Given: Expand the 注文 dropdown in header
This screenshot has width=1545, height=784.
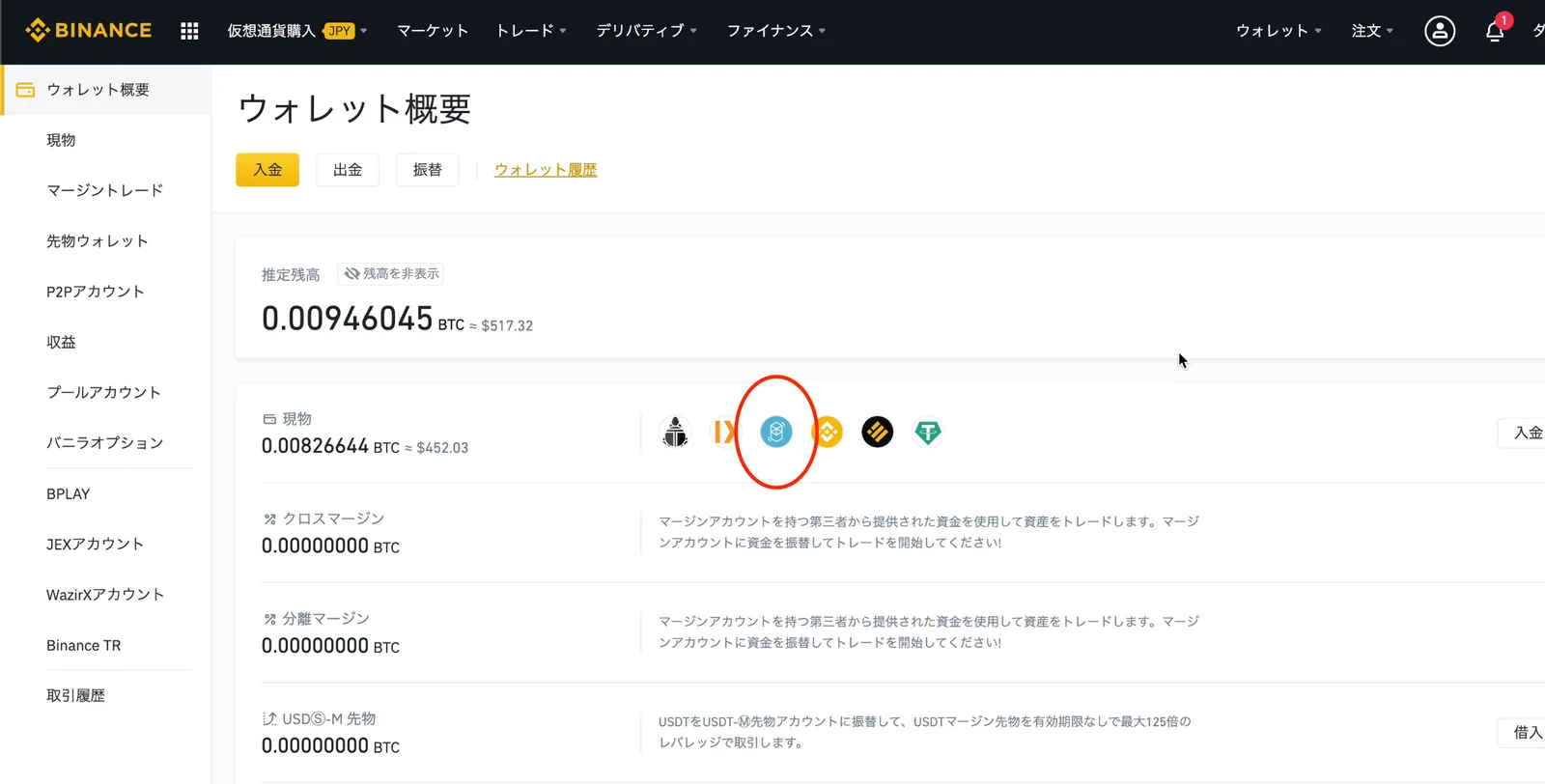Looking at the screenshot, I should (x=1372, y=31).
